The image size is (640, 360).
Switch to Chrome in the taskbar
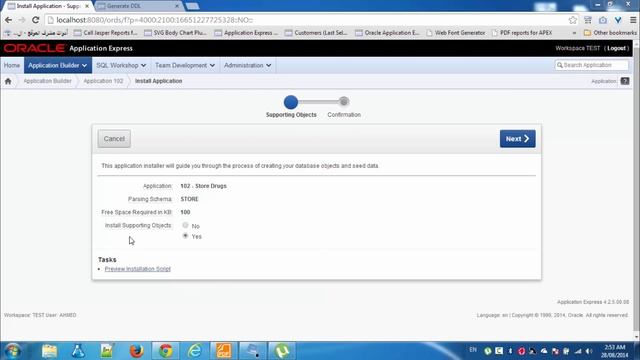[165, 351]
